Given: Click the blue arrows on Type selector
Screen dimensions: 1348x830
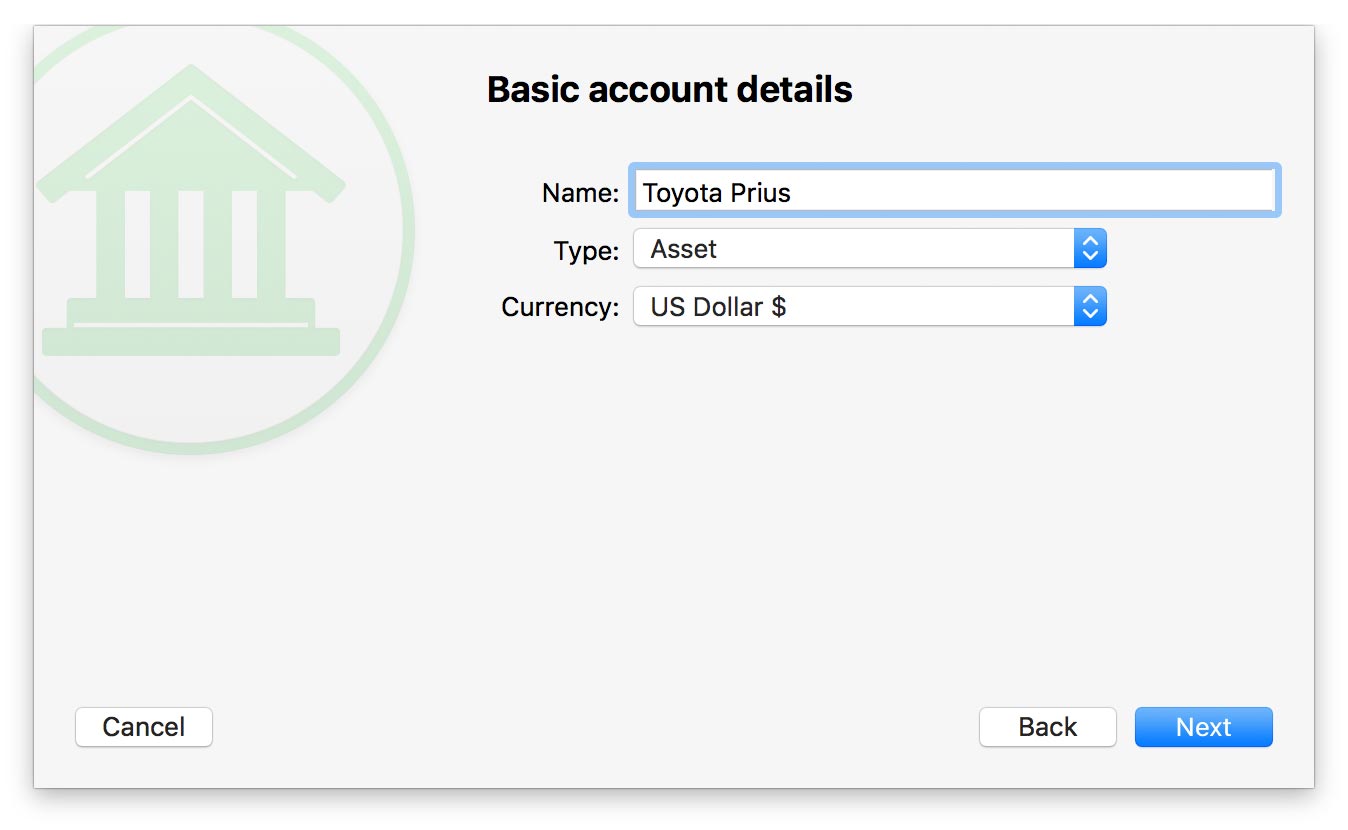Looking at the screenshot, I should [1090, 249].
